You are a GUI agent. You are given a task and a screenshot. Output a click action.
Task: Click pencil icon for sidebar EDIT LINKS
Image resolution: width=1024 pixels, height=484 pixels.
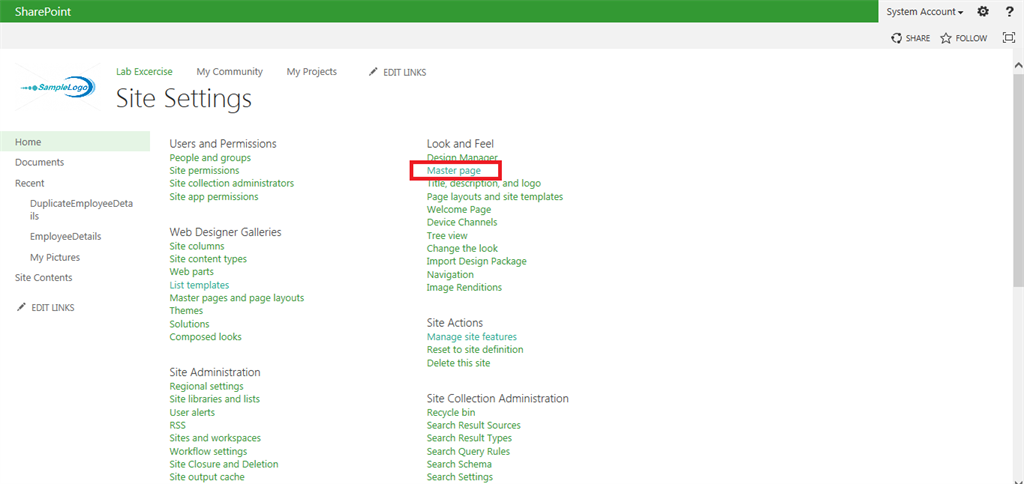pyautogui.click(x=22, y=307)
